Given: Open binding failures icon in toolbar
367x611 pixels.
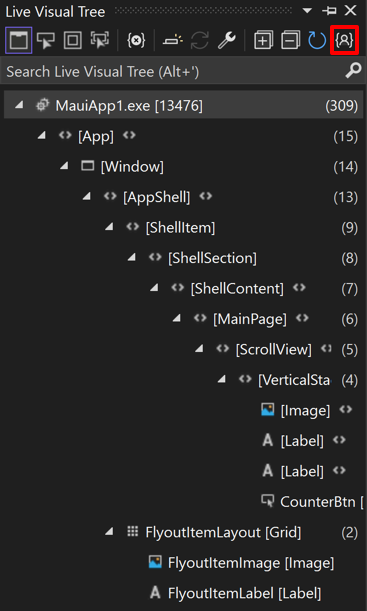Looking at the screenshot, I should [x=136, y=40].
